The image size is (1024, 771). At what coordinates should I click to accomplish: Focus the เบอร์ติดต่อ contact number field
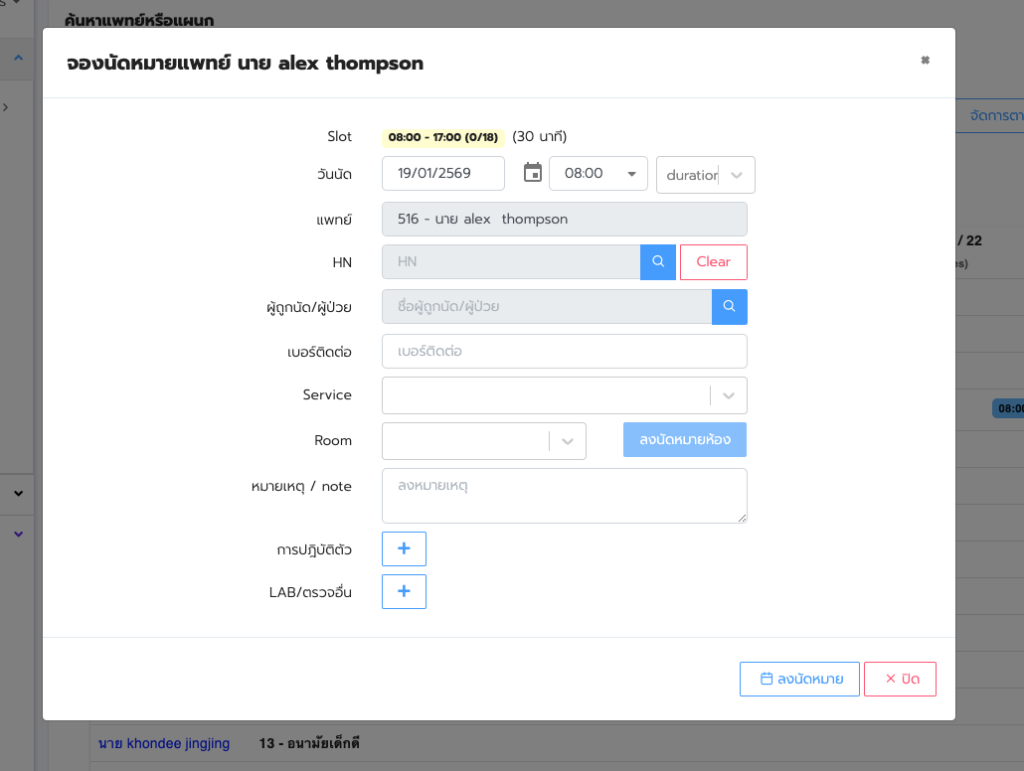click(x=564, y=351)
